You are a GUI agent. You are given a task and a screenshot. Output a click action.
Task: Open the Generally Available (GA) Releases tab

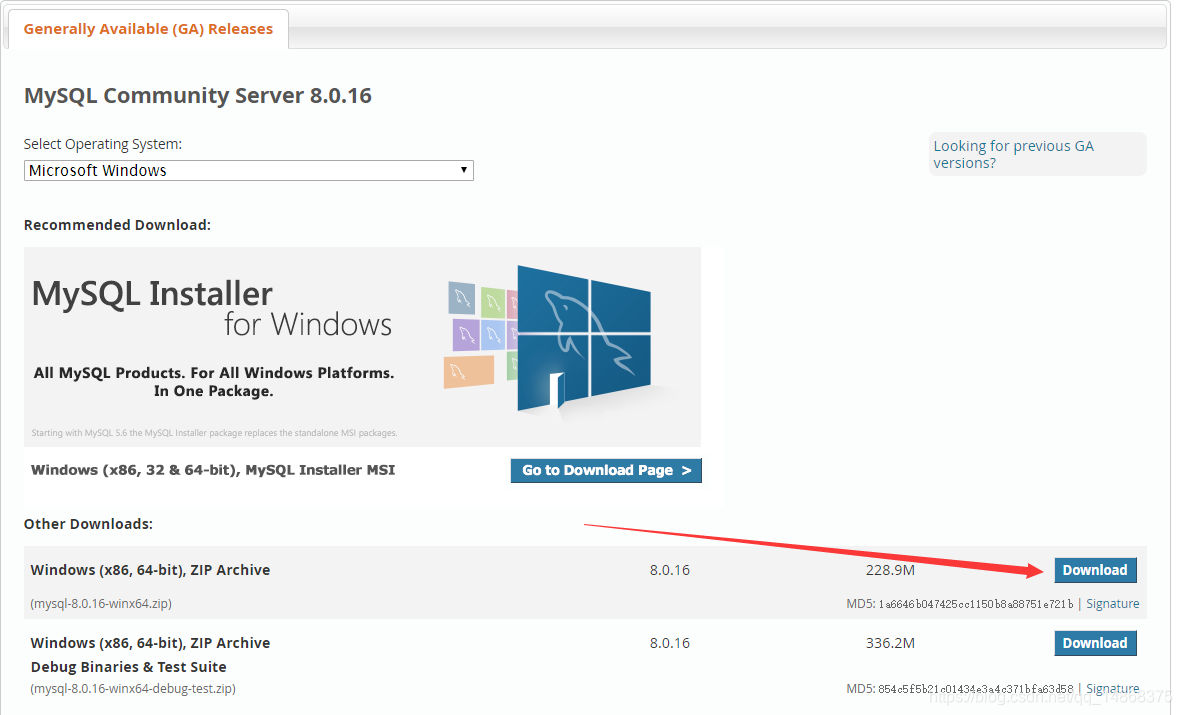click(x=148, y=29)
